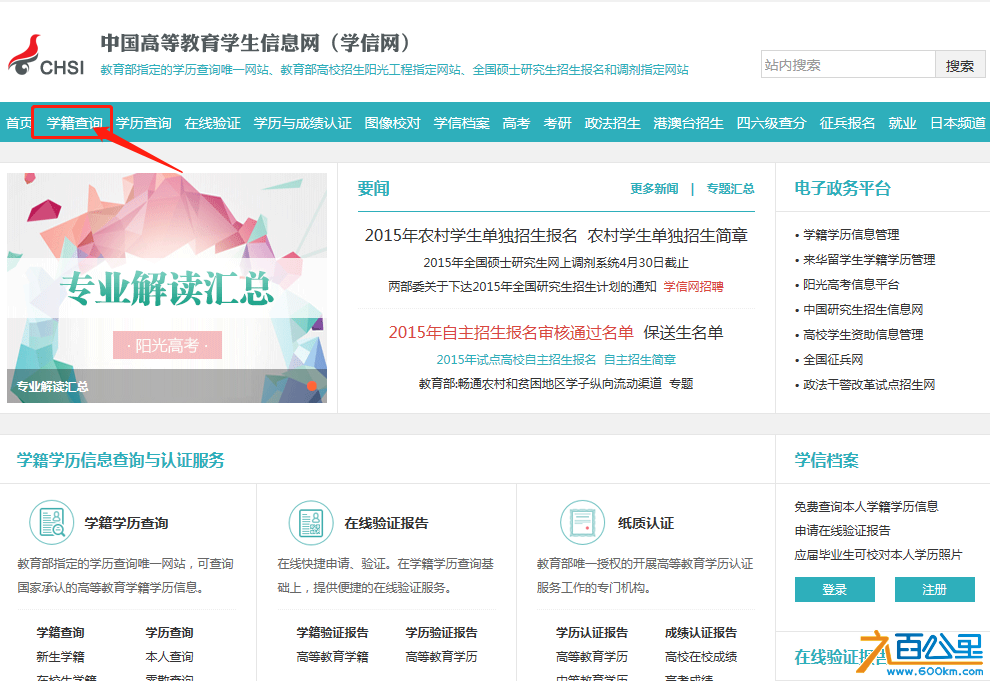Open 日本频道 navigation item
The width and height of the screenshot is (990, 681).
tap(958, 123)
